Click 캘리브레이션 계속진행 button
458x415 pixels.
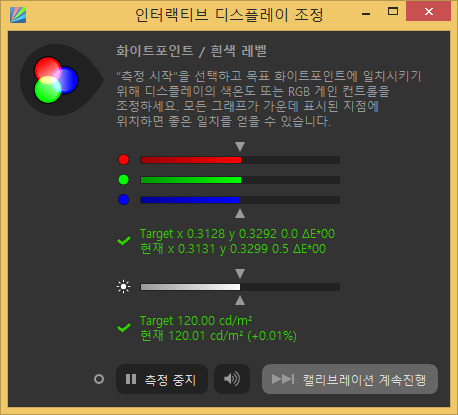[x=350, y=379]
